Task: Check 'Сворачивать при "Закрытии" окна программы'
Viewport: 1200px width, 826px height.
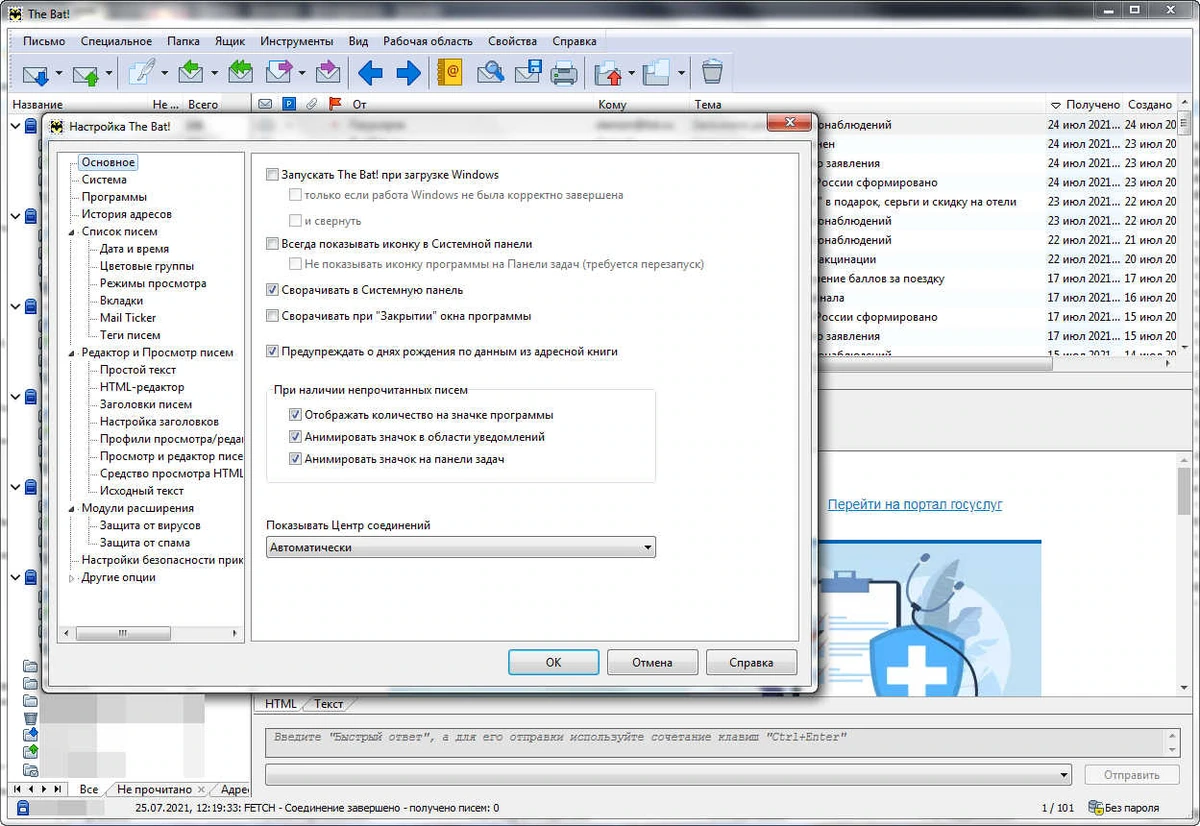Action: 273,316
